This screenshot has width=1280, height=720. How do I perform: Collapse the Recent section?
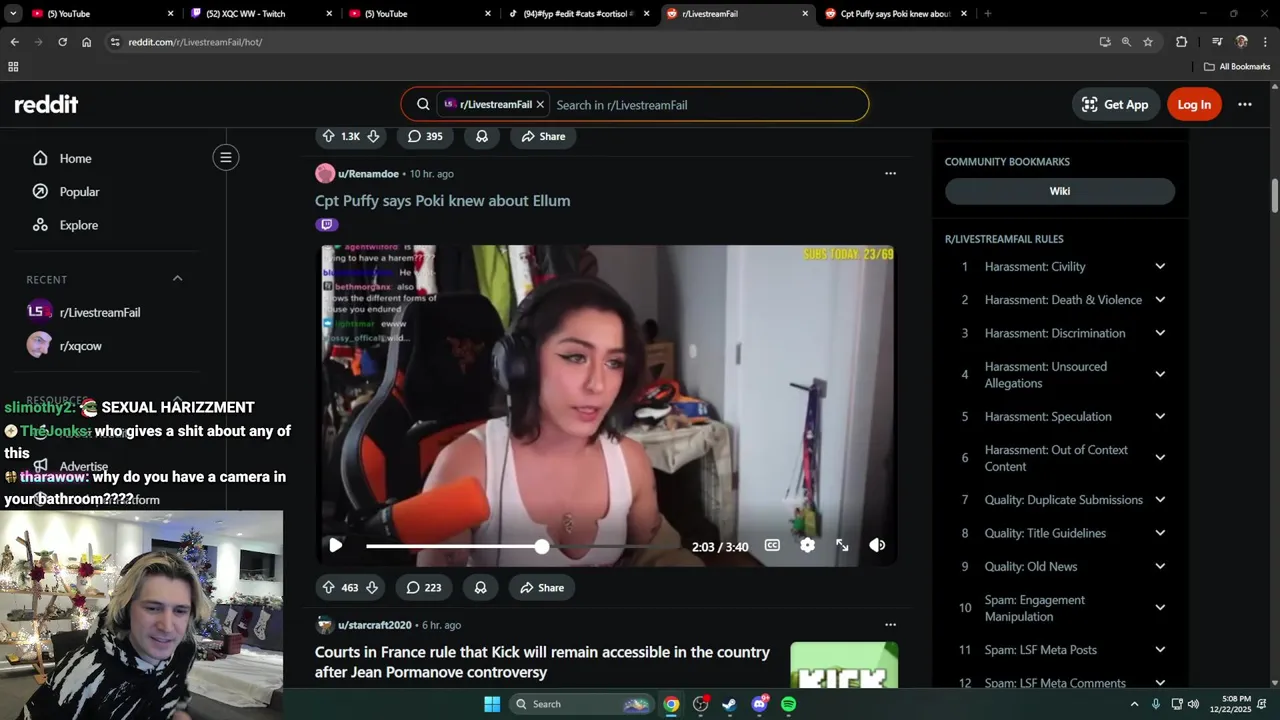pos(178,279)
